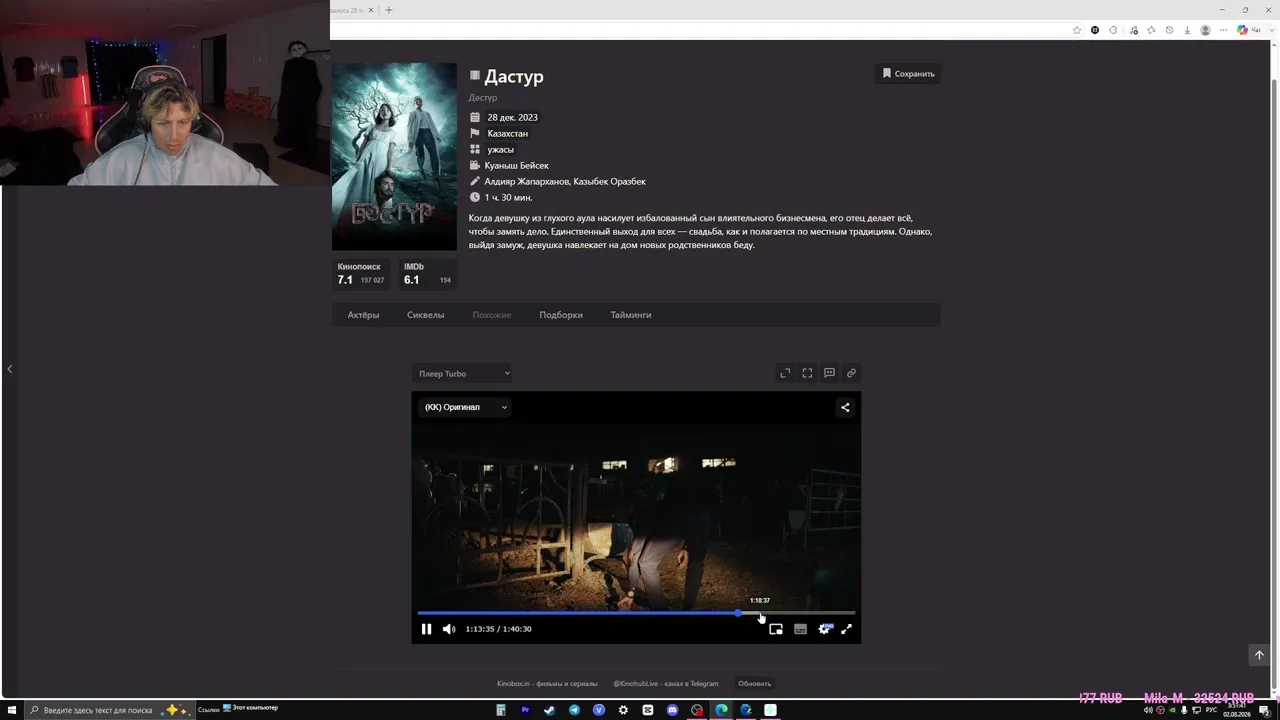Mute the video player volume

pyautogui.click(x=449, y=629)
